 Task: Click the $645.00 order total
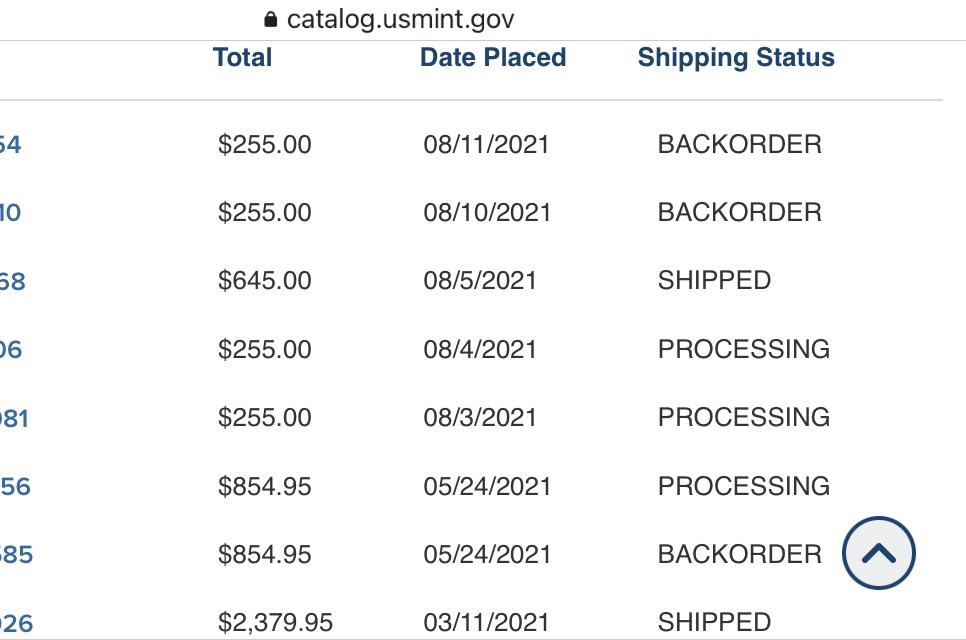point(265,281)
